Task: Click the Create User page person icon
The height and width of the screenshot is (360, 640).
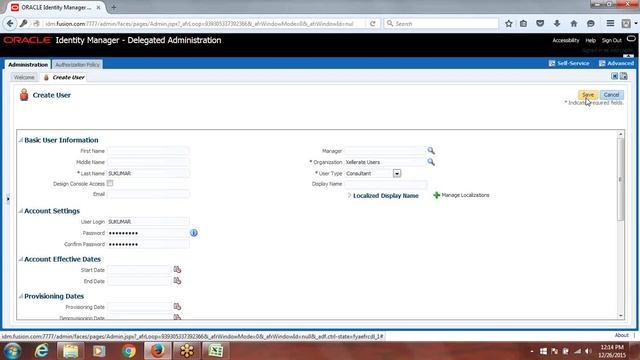Action: coord(24,95)
